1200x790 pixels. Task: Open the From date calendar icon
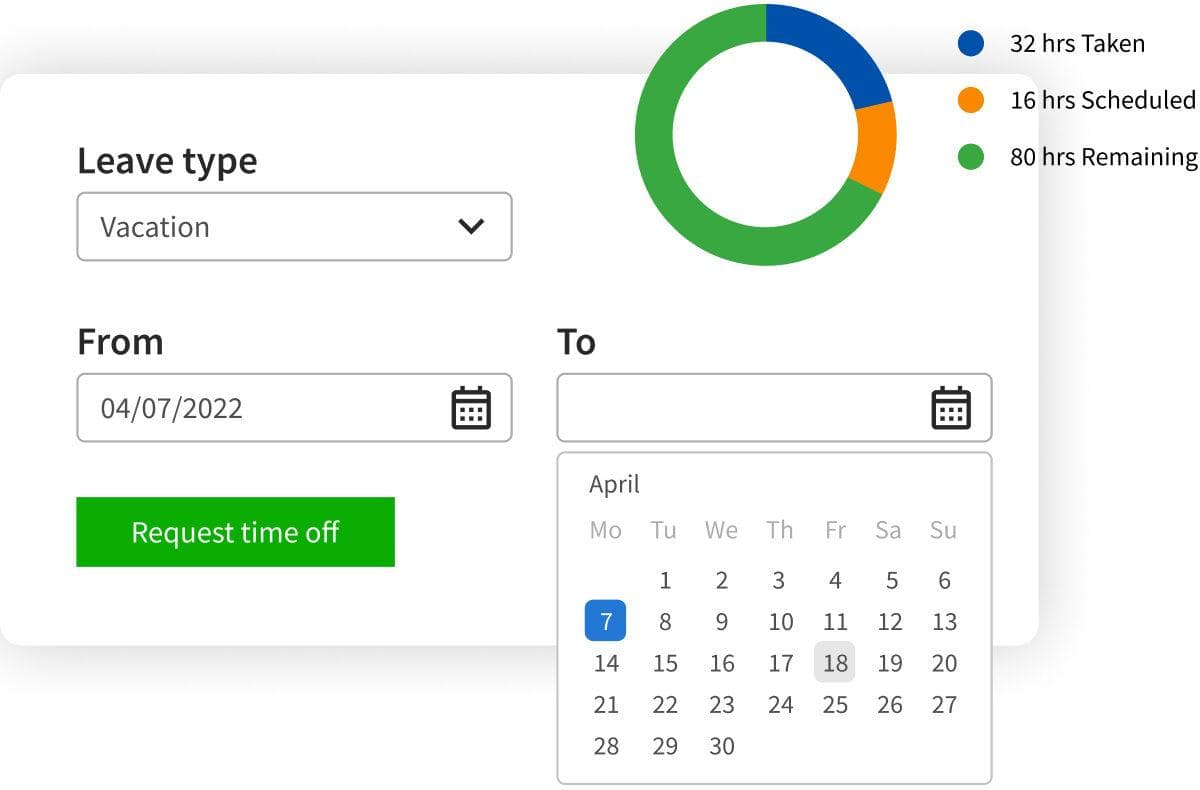471,408
